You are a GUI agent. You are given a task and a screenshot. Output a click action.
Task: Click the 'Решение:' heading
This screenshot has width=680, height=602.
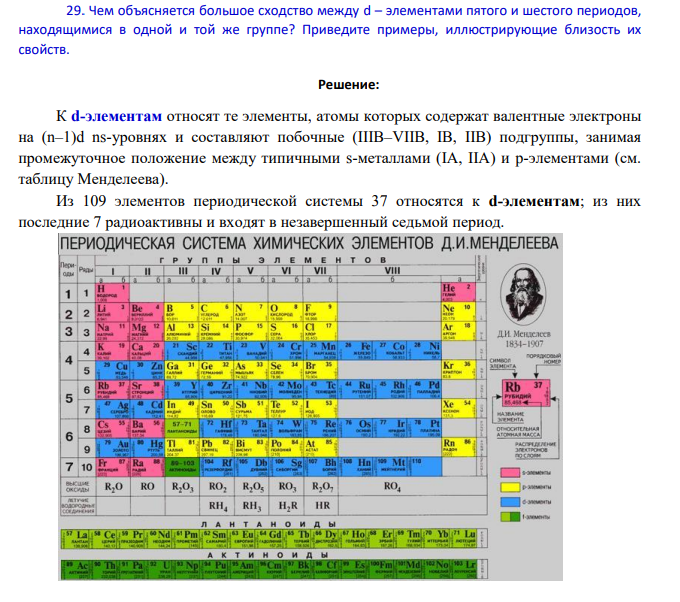pos(349,85)
